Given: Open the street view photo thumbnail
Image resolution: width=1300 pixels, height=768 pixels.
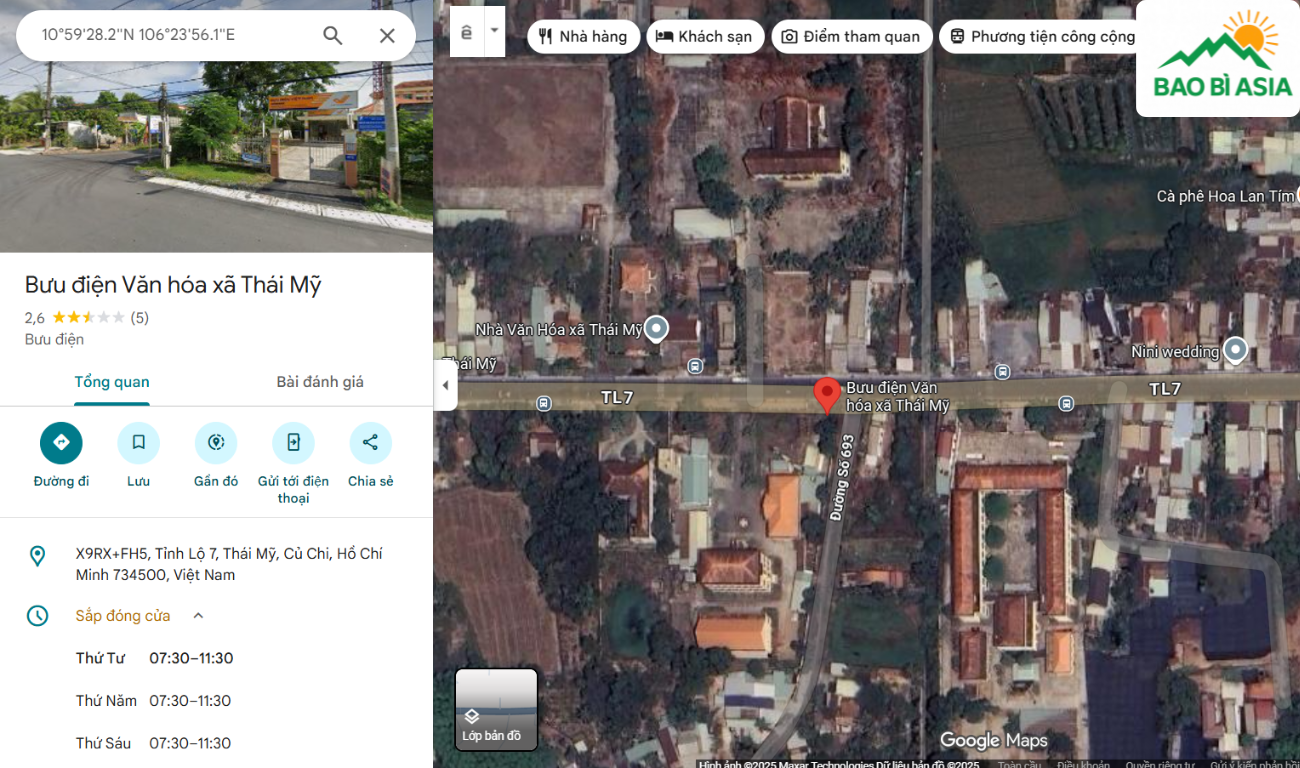Looking at the screenshot, I should (216, 150).
